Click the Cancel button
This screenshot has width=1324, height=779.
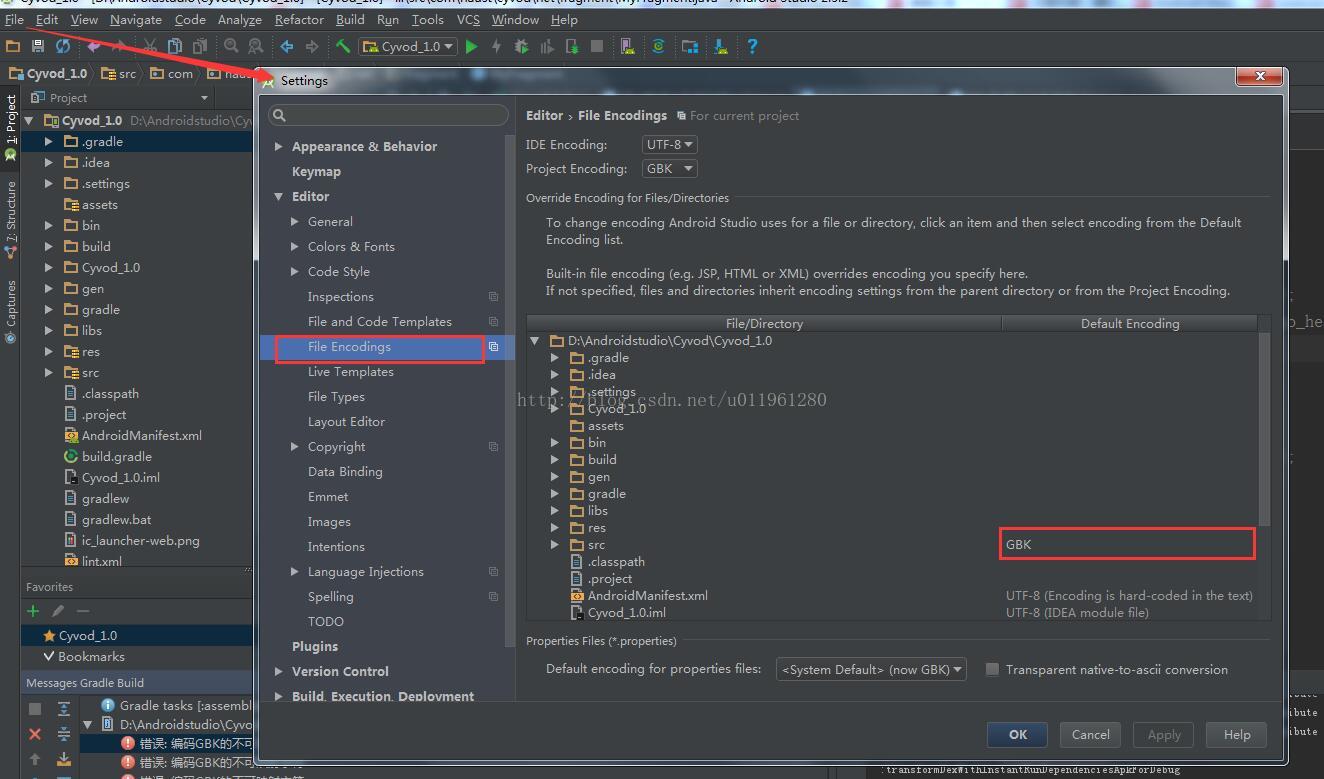click(1090, 734)
